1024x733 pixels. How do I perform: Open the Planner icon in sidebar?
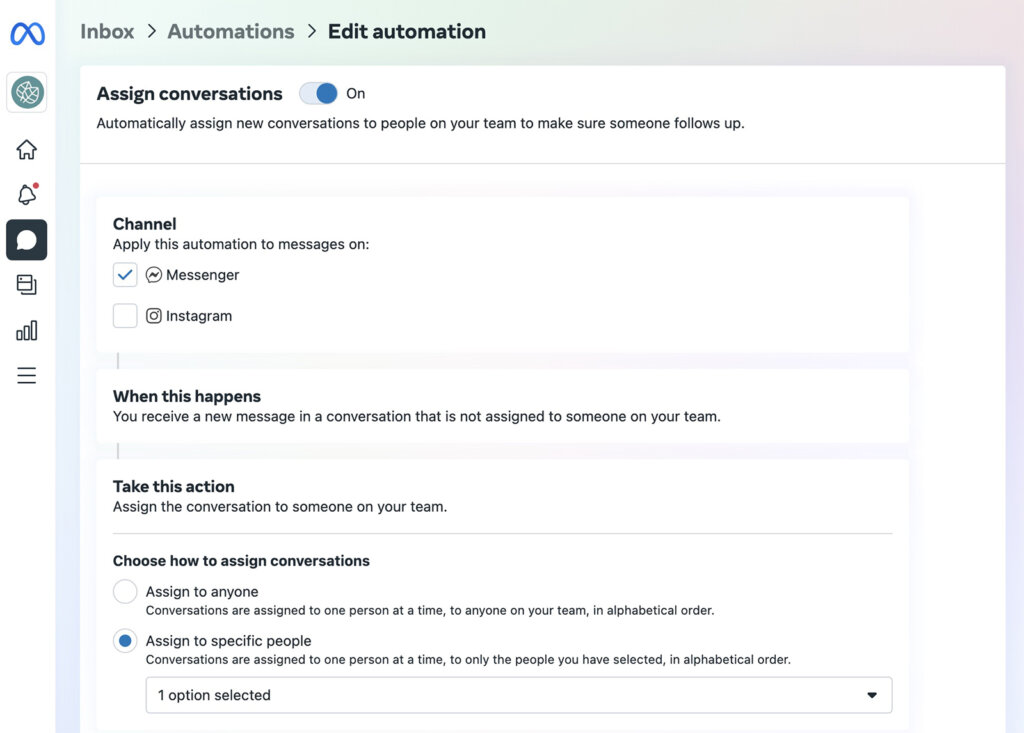27,285
